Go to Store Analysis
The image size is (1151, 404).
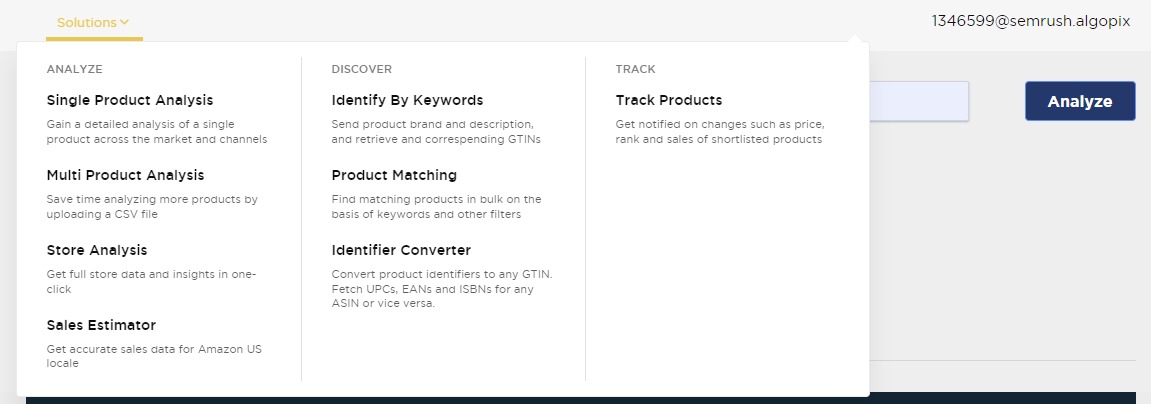coord(96,250)
